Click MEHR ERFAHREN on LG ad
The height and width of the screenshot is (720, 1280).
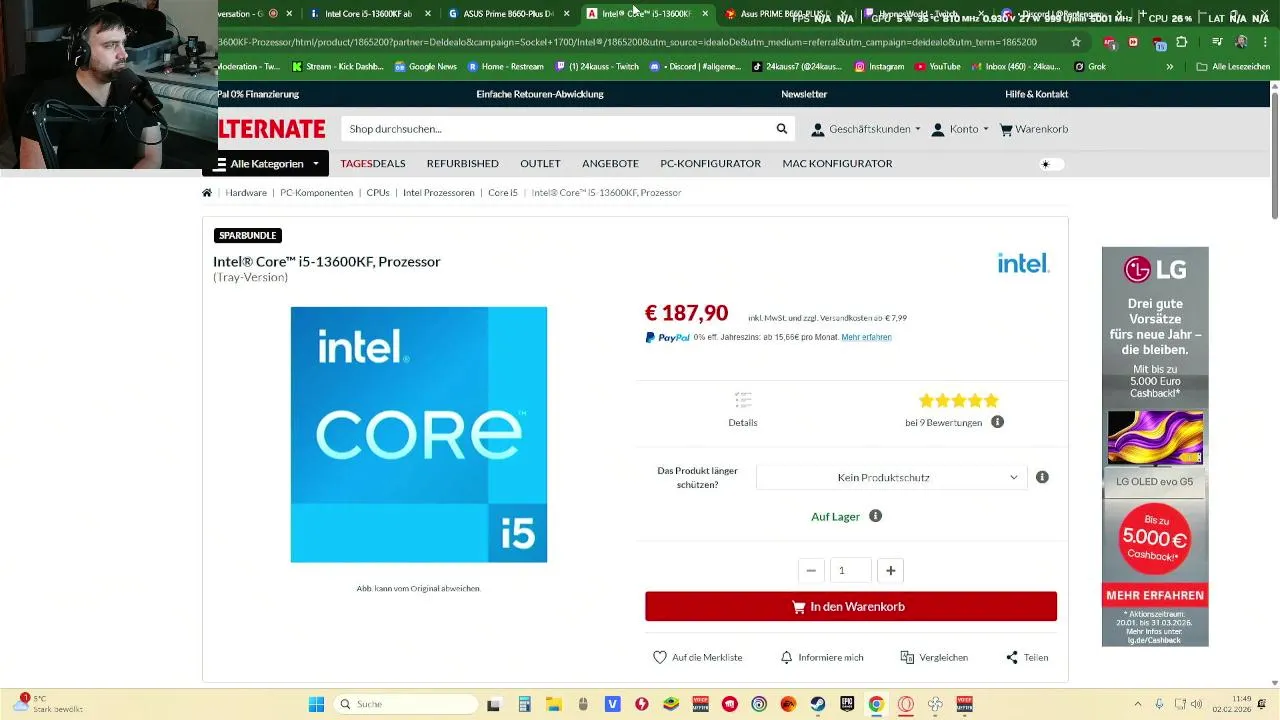(x=1155, y=595)
